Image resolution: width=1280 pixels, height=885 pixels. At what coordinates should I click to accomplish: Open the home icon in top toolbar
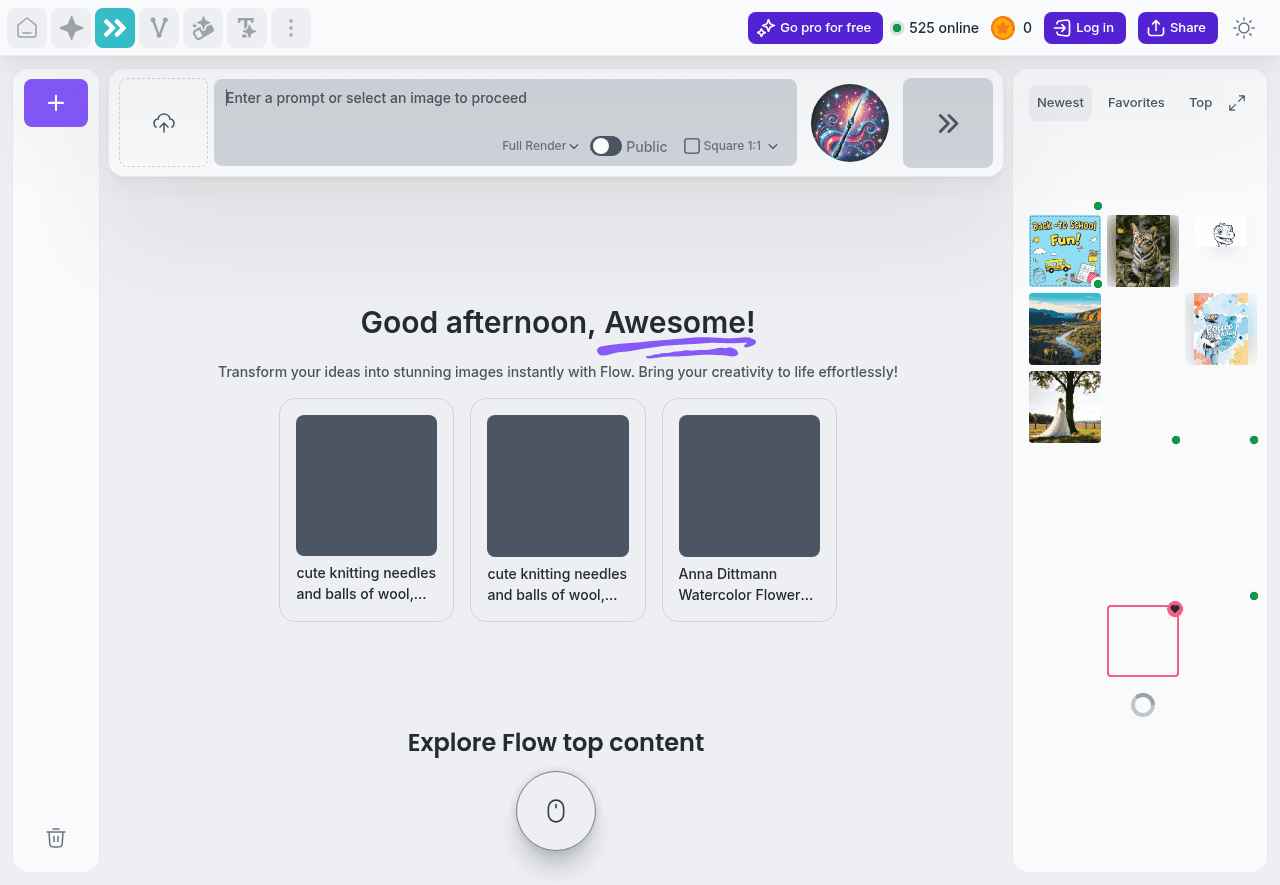click(27, 28)
